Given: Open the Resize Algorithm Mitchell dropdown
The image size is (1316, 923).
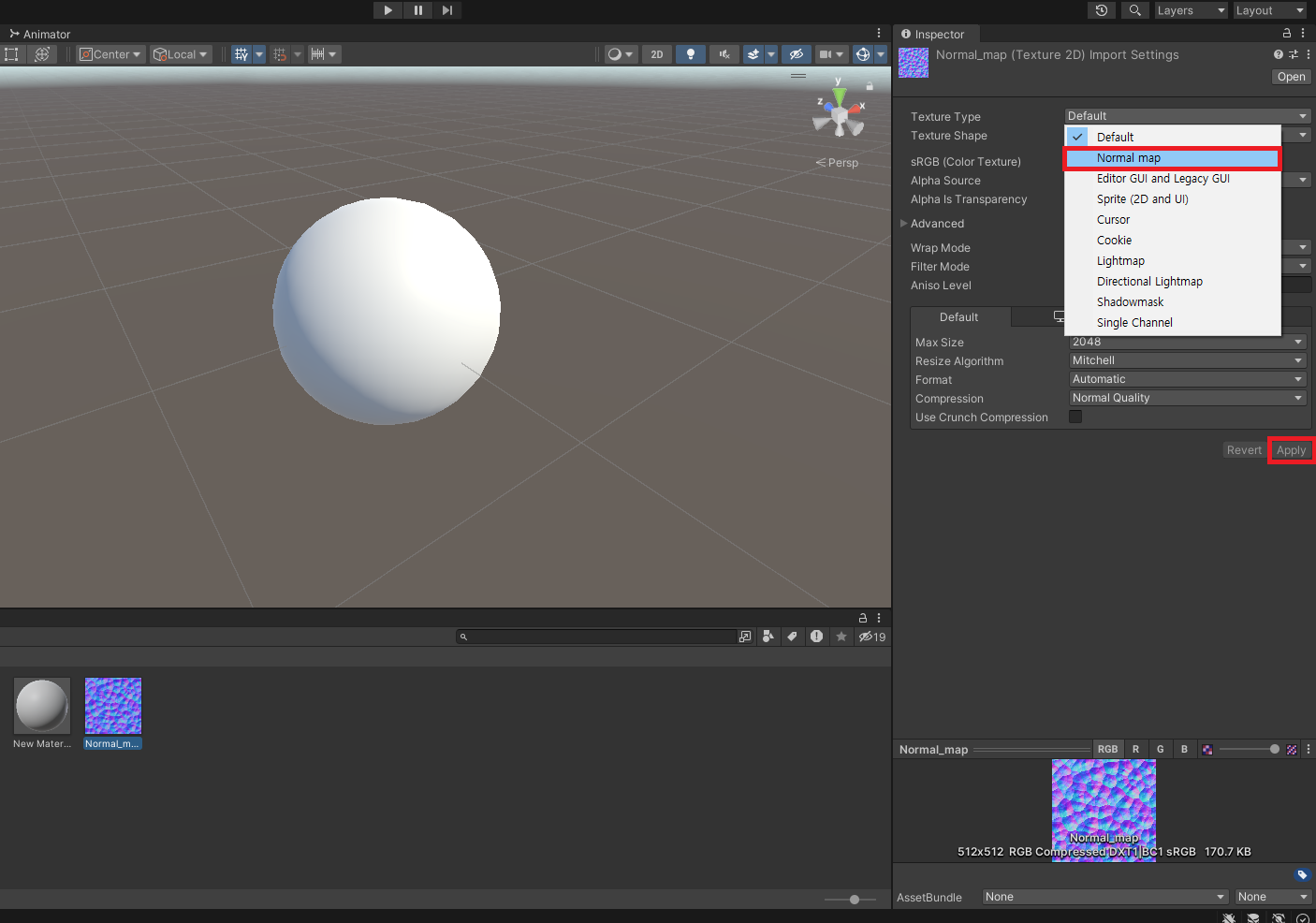Looking at the screenshot, I should click(x=1187, y=360).
